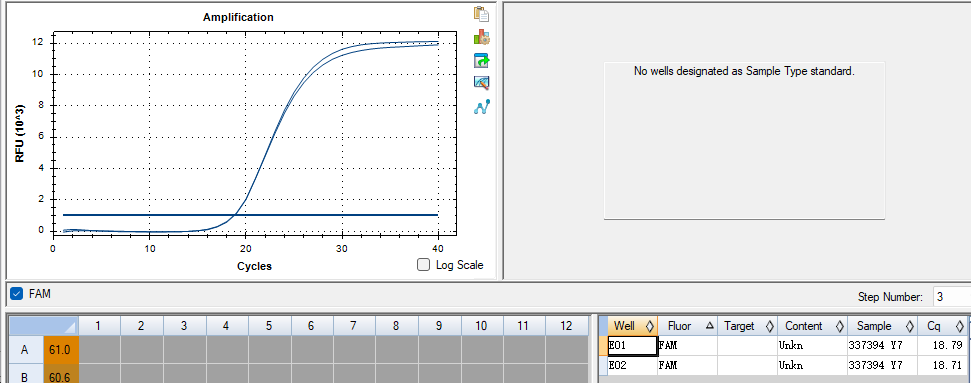Open the trace style editor icon with pencil
Image resolution: width=971 pixels, height=383 pixels.
(481, 83)
